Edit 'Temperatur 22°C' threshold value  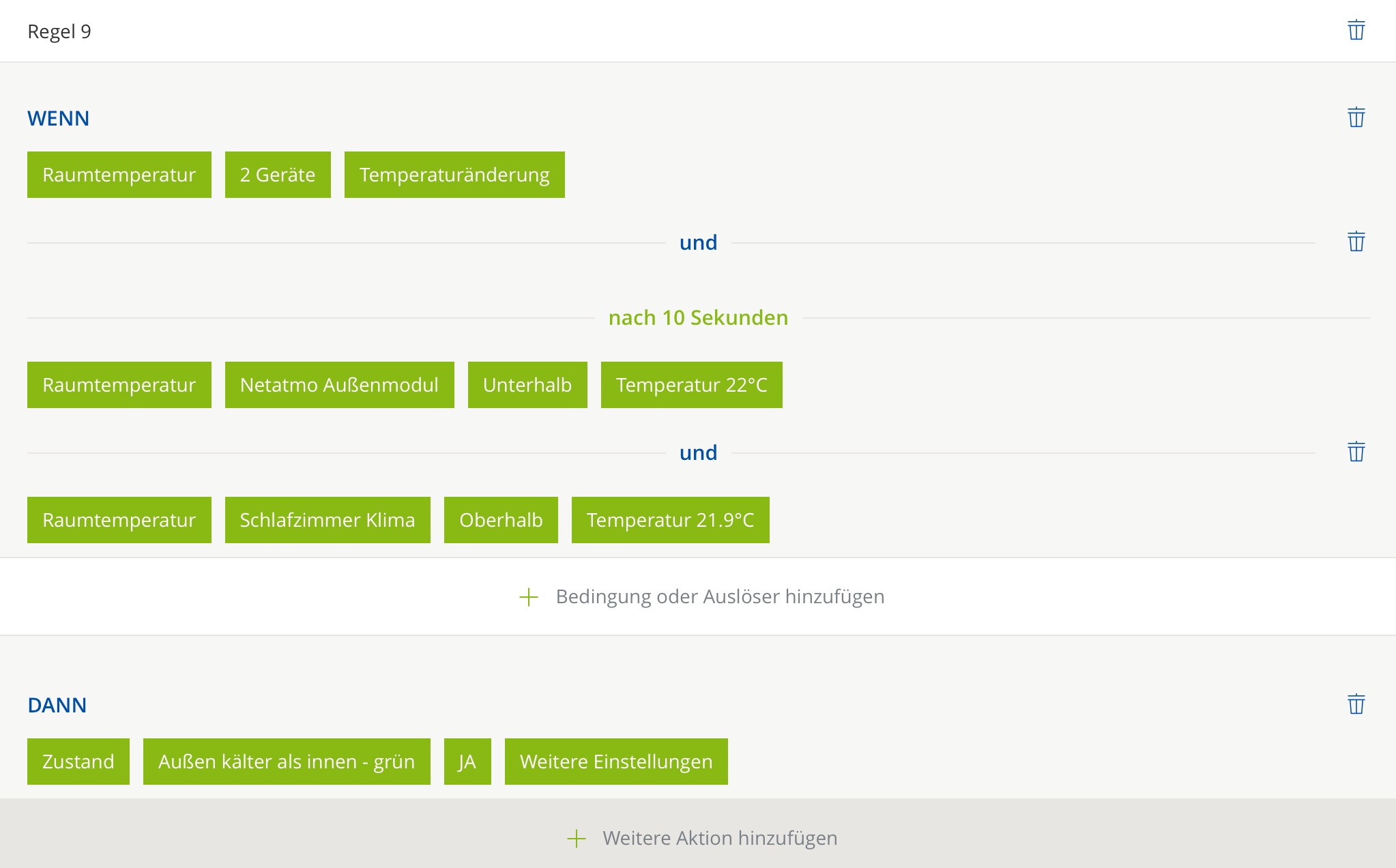coord(691,385)
